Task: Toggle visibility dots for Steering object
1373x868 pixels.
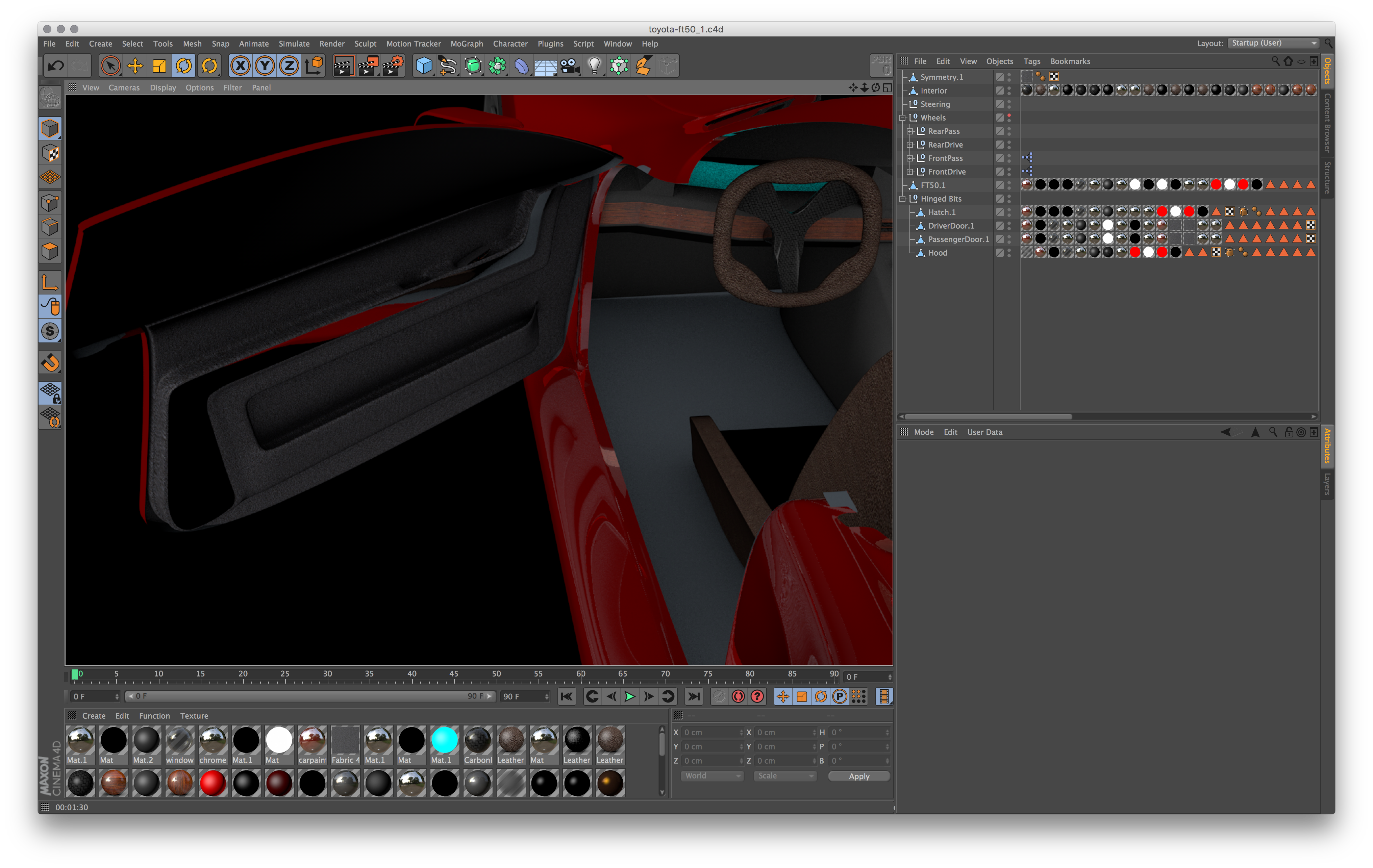Action: 1009,104
